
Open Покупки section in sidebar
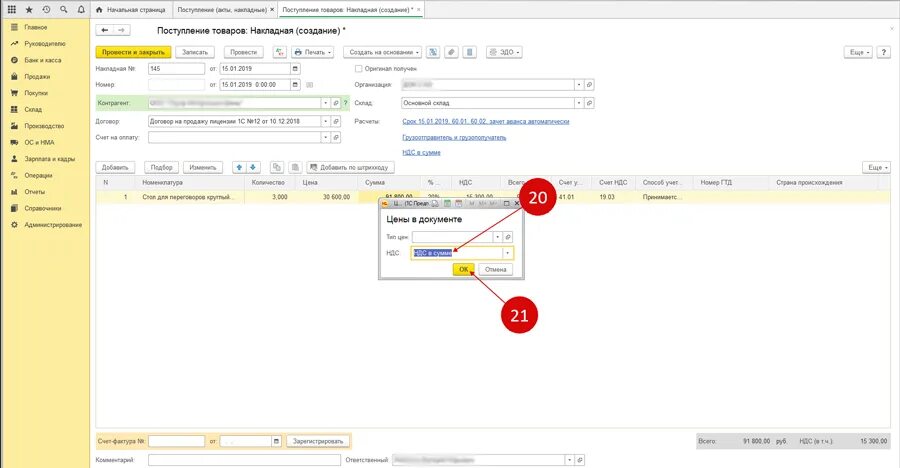[x=36, y=93]
